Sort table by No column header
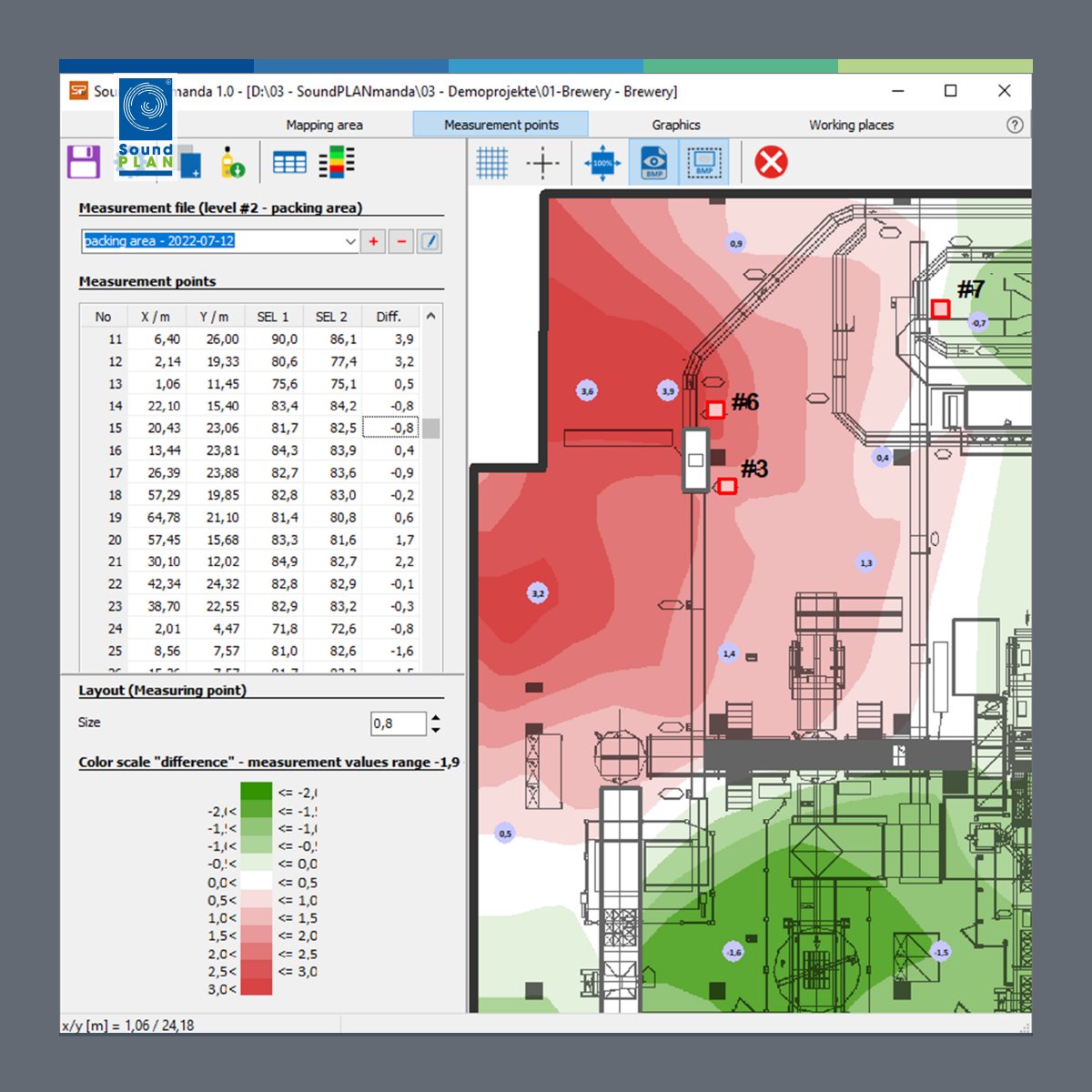The height and width of the screenshot is (1092, 1092). click(104, 317)
